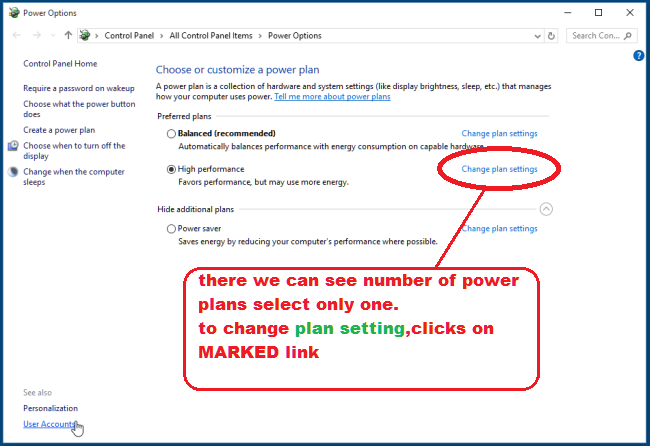Open Change when the computer sleeps
The height and width of the screenshot is (446, 650).
click(74, 177)
